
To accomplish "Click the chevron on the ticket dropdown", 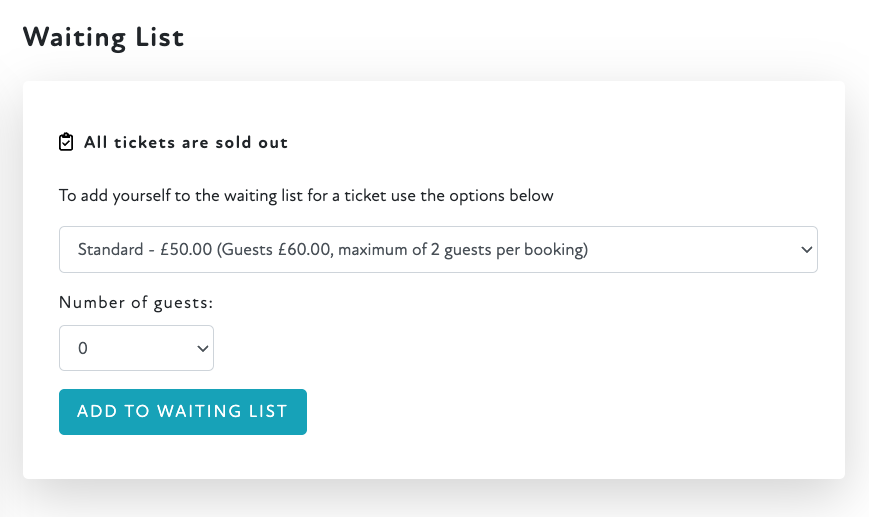I will click(x=806, y=250).
